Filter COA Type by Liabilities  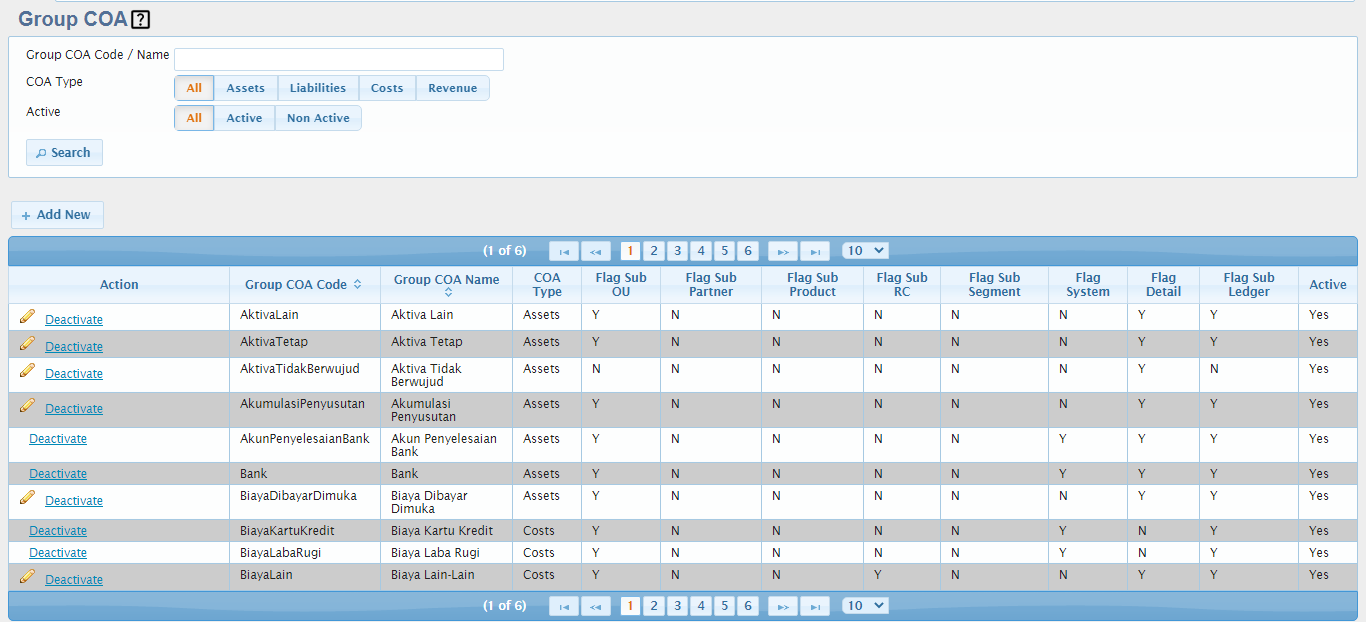click(x=318, y=88)
